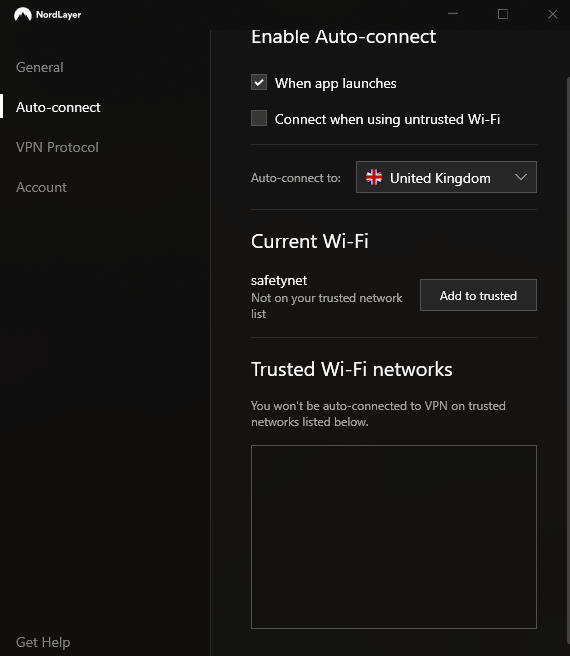Image resolution: width=570 pixels, height=656 pixels.
Task: Click the empty Trusted Wi-Fi networks list box
Action: pos(394,537)
